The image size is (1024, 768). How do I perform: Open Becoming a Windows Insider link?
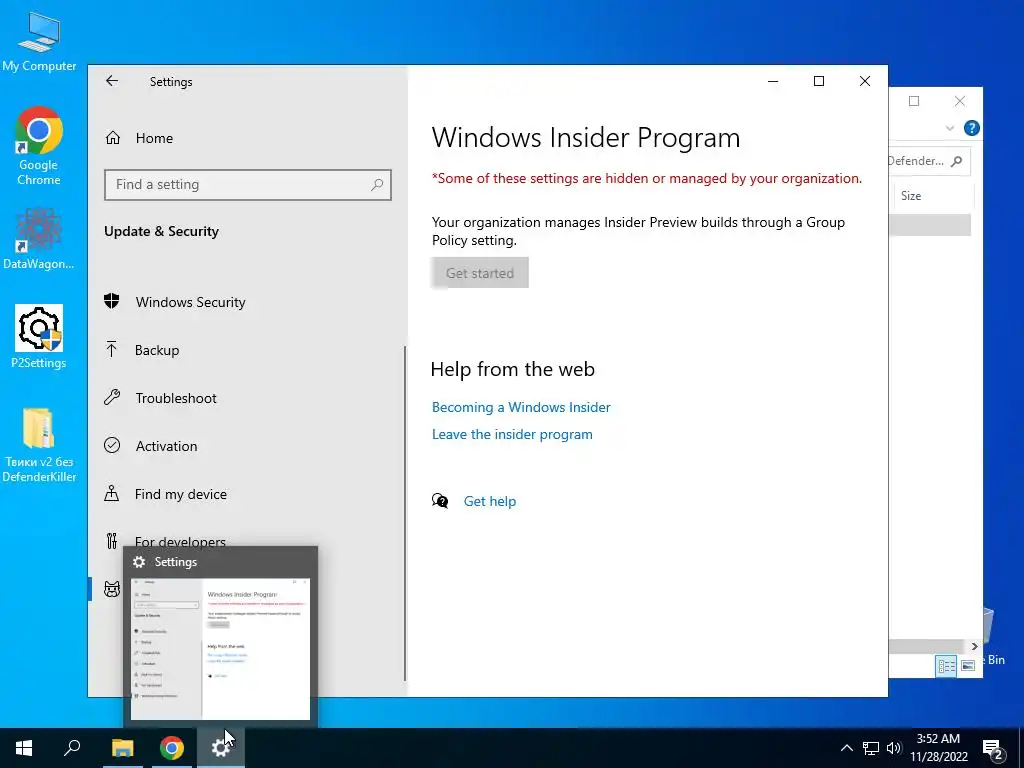point(521,407)
